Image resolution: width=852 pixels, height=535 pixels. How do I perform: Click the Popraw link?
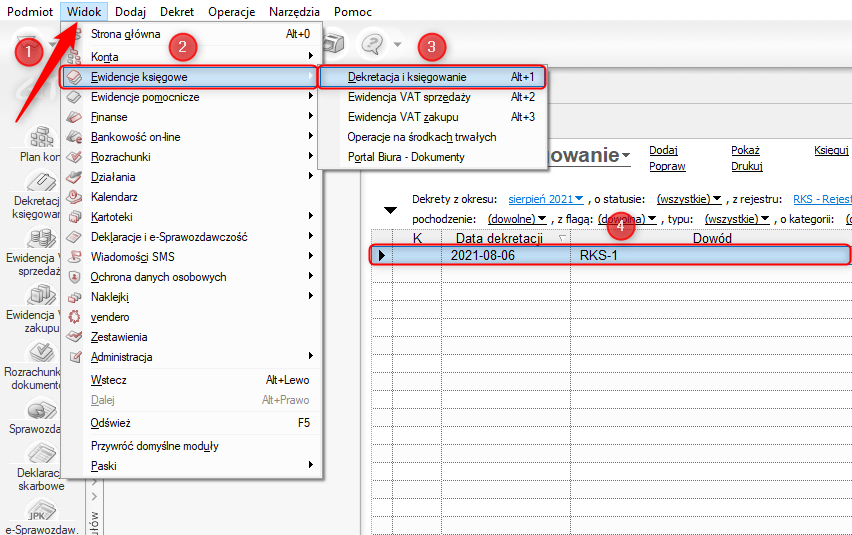click(667, 167)
